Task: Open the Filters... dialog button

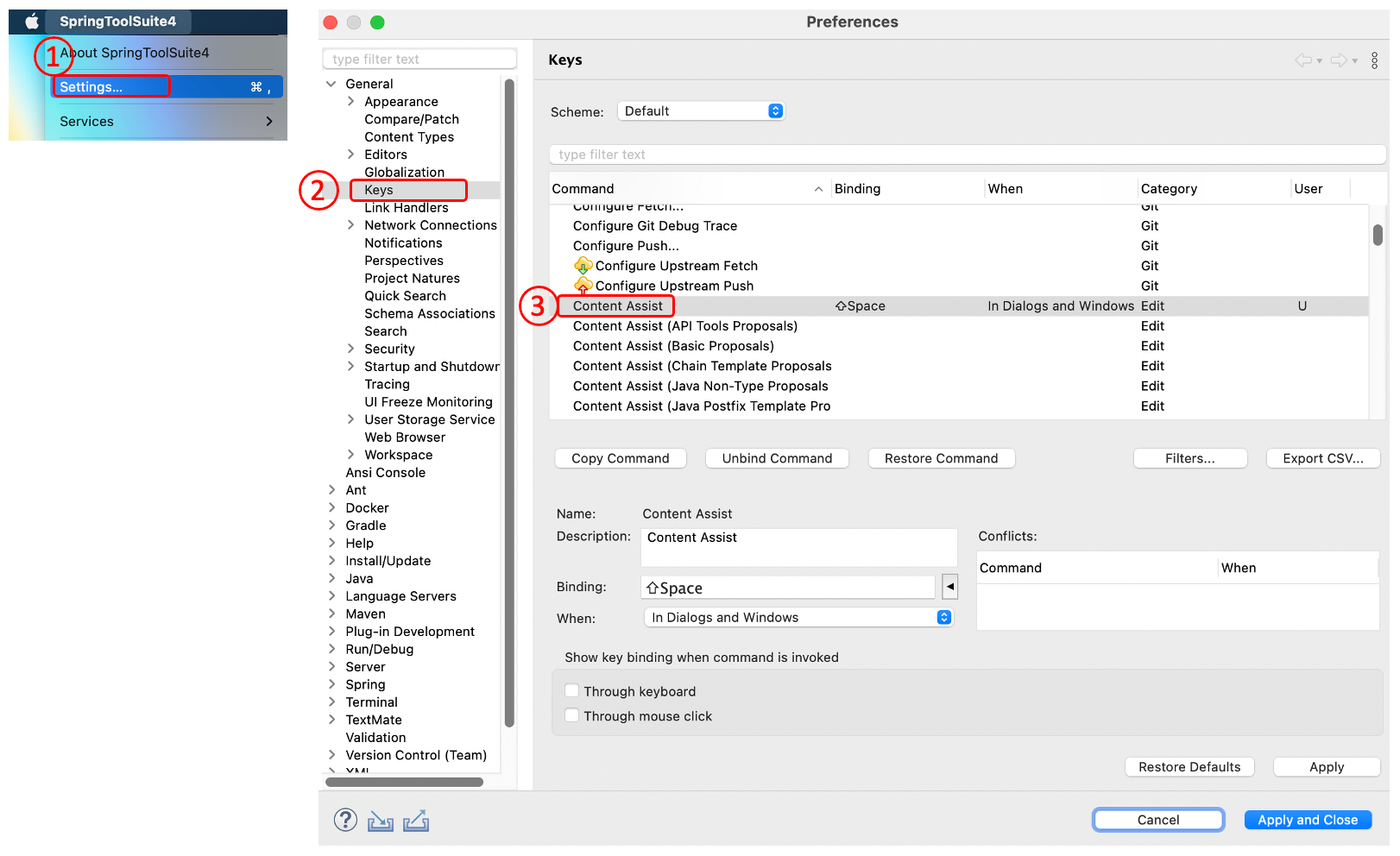Action: [x=1190, y=458]
